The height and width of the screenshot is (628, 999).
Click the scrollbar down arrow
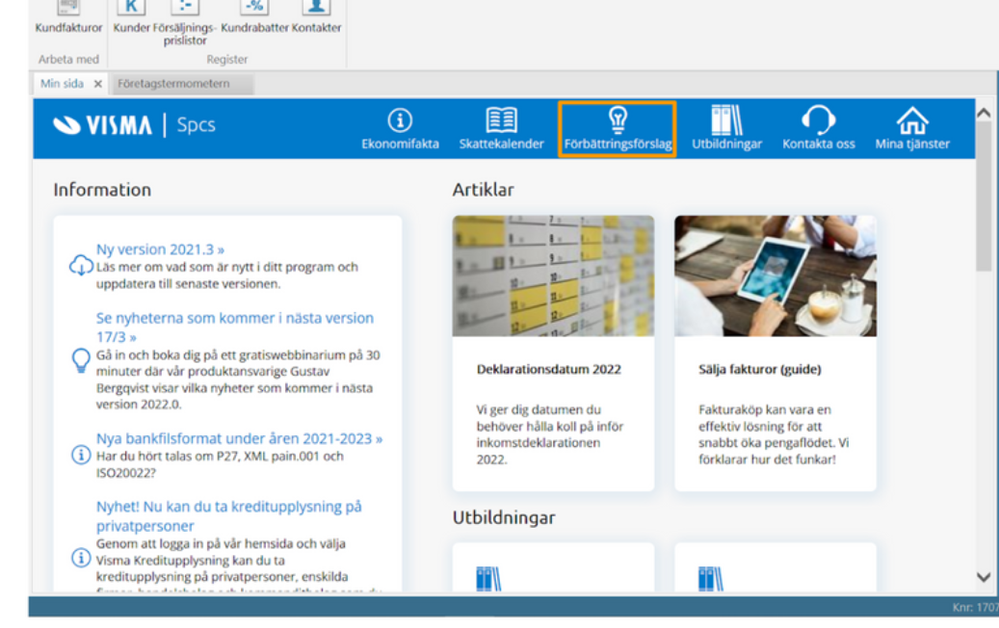tap(984, 577)
